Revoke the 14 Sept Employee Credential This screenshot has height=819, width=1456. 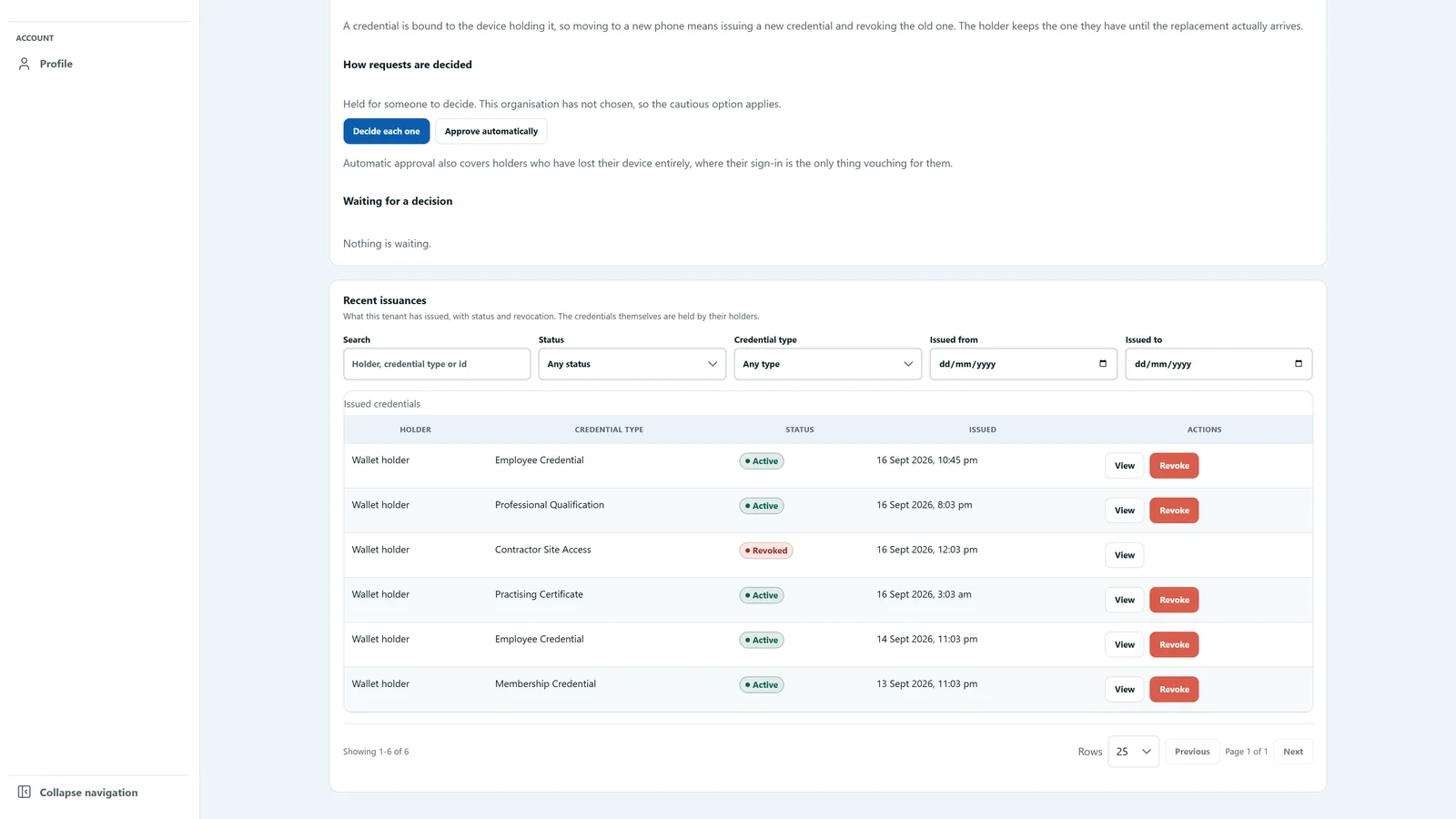[1174, 644]
